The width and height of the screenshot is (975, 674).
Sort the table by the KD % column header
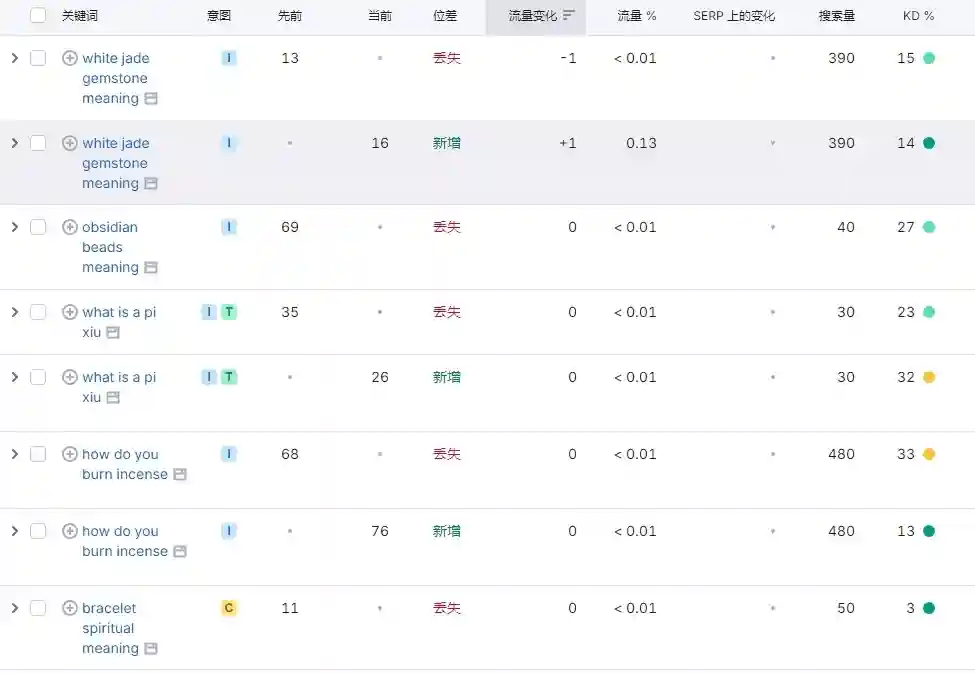point(918,16)
